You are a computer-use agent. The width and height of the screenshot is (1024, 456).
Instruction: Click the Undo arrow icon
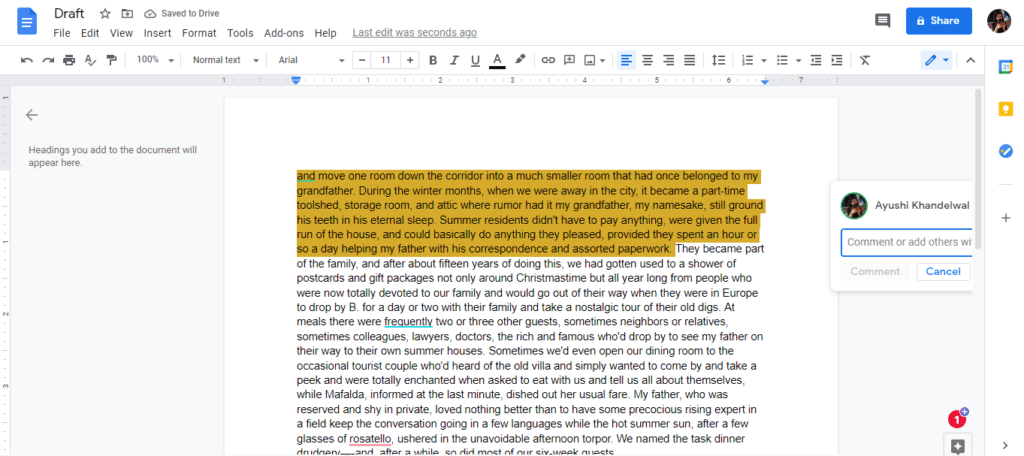[27, 60]
